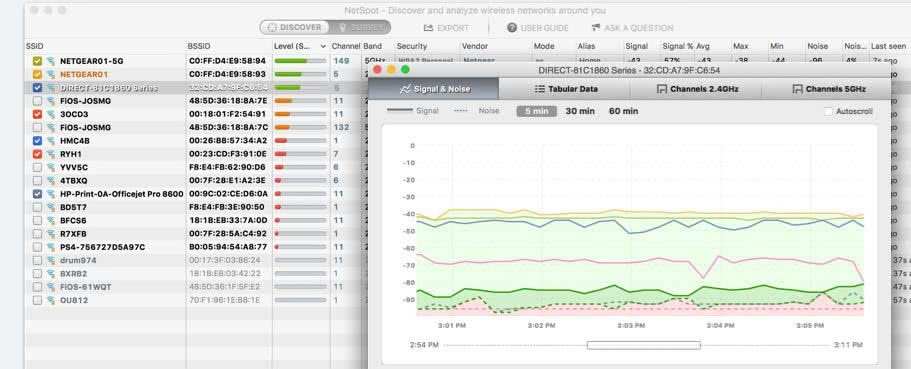Click the timeline range slider handle
911x369 pixels.
[643, 345]
